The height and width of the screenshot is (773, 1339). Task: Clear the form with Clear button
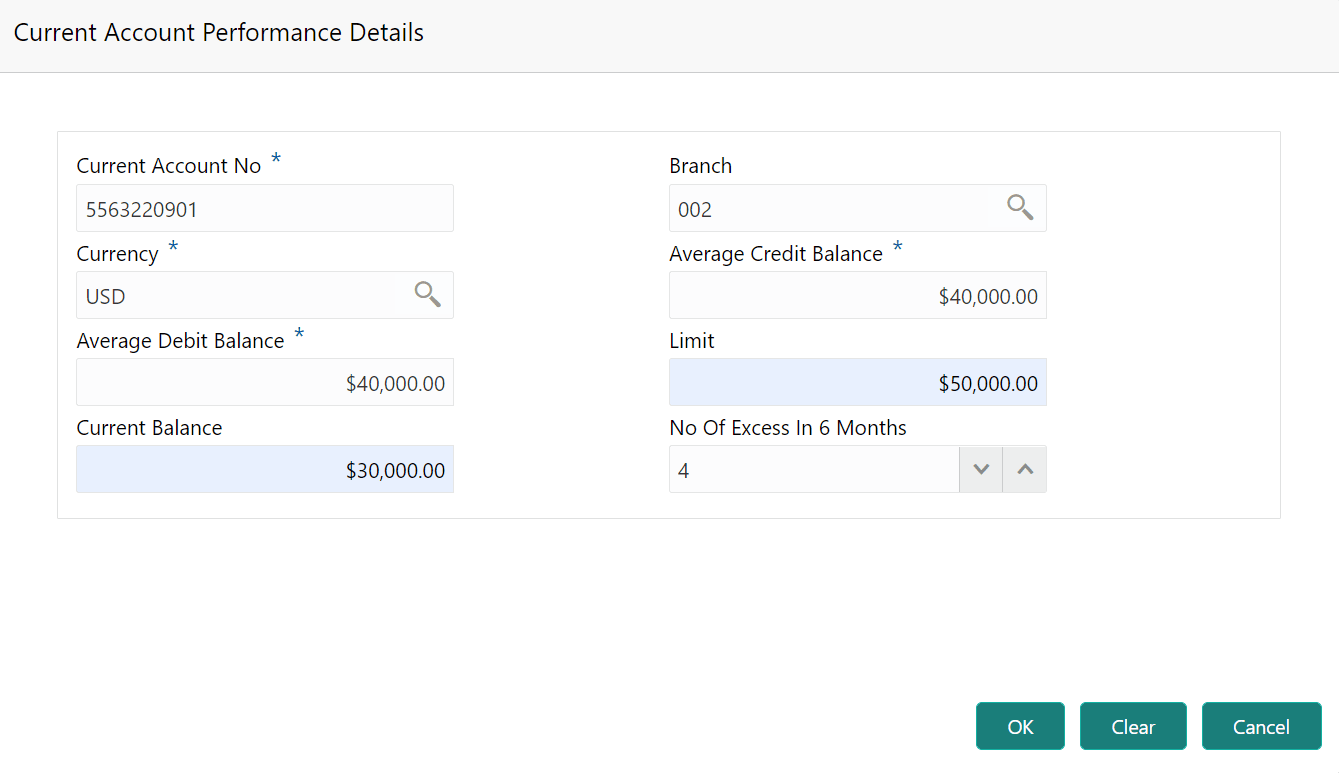click(1133, 727)
